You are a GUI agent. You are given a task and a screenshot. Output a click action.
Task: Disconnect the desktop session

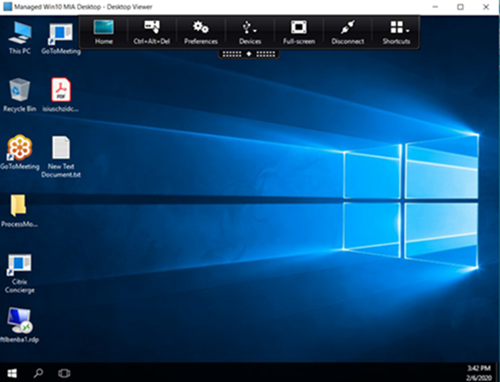tap(348, 32)
